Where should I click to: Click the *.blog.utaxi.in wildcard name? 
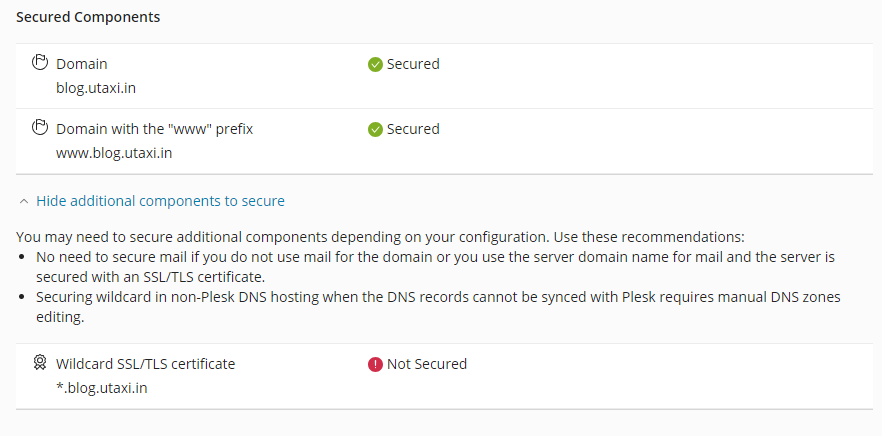pyautogui.click(x=102, y=388)
